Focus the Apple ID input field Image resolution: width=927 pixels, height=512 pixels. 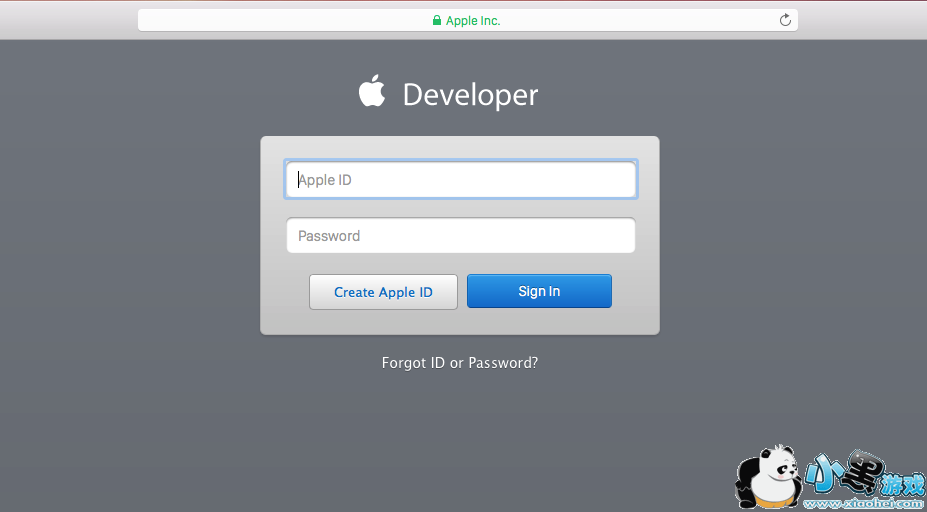coord(461,180)
